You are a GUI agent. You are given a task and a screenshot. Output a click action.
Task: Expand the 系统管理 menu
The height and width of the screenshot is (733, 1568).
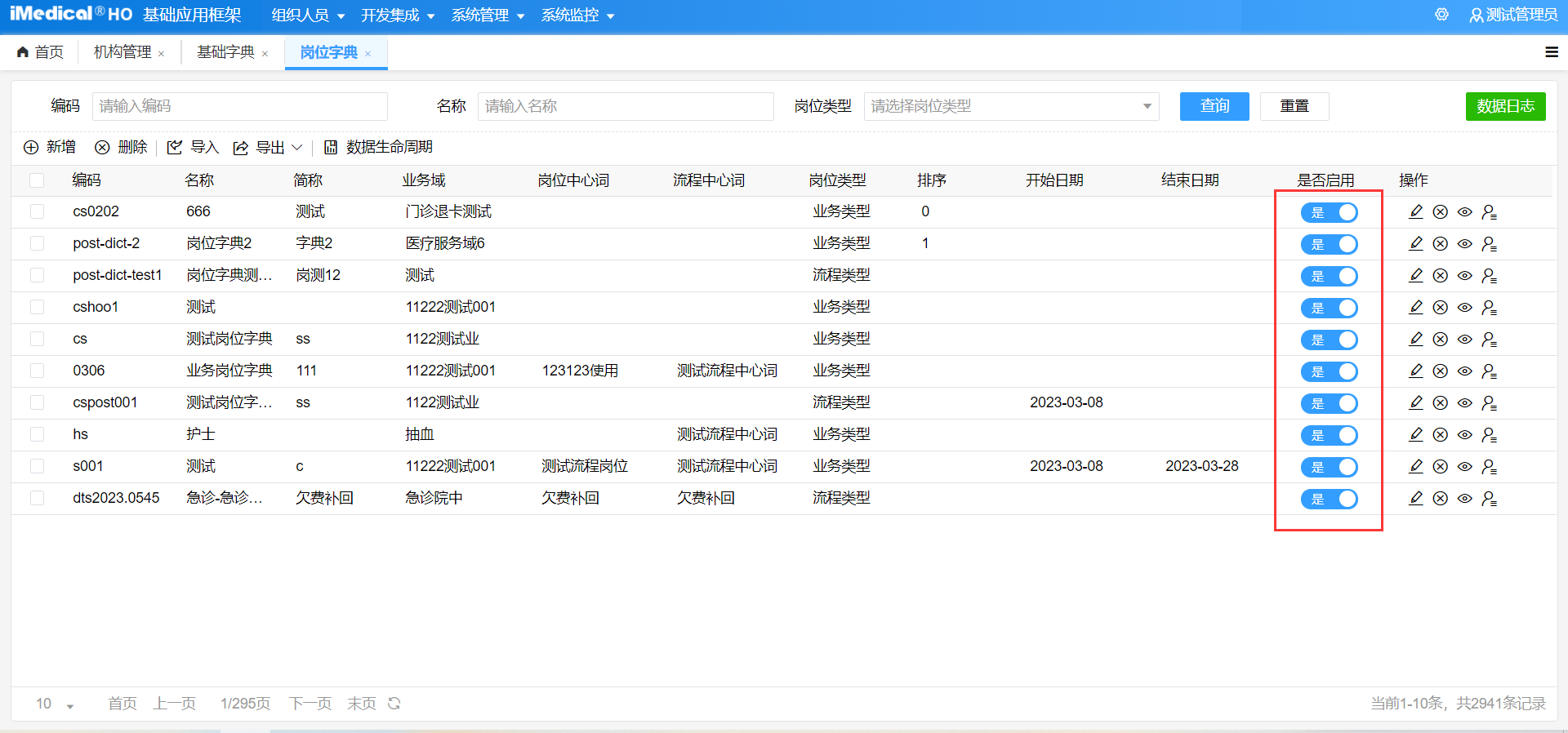pyautogui.click(x=488, y=16)
